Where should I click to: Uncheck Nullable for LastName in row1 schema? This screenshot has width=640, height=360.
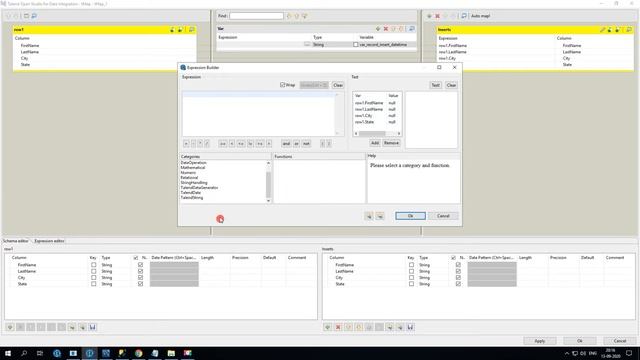point(140,271)
